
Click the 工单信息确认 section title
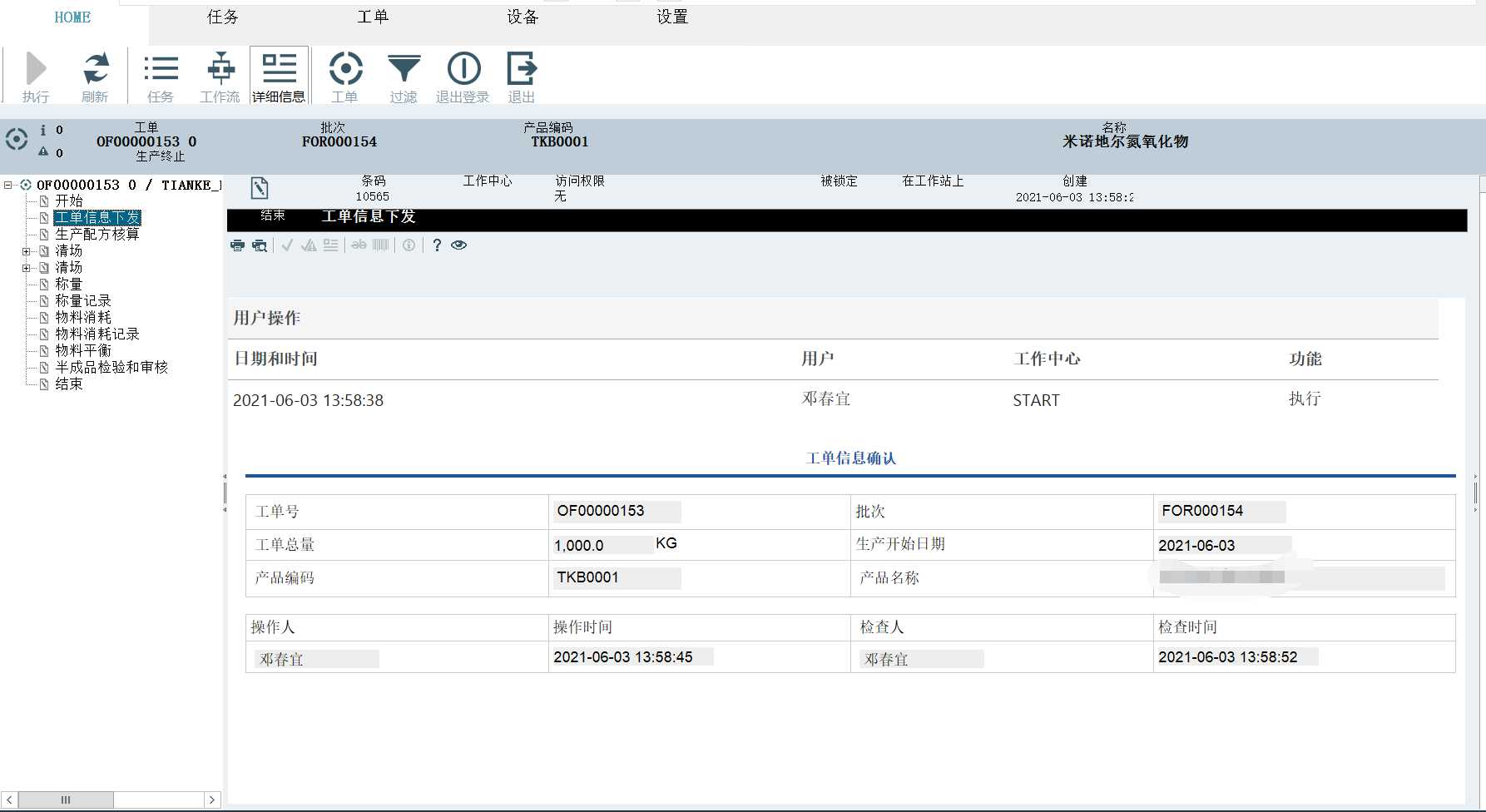click(x=850, y=458)
